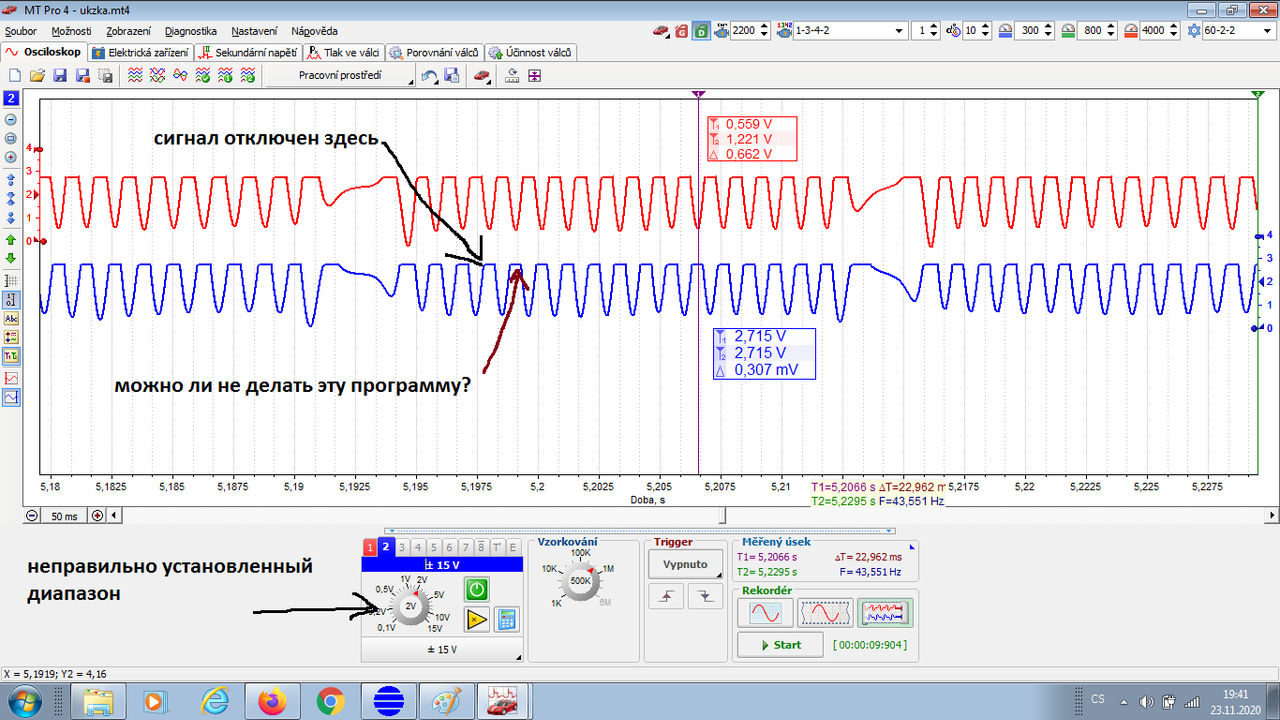This screenshot has height=720, width=1280.
Task: Click the save-as floppy icon with red mark
Action: (82, 75)
